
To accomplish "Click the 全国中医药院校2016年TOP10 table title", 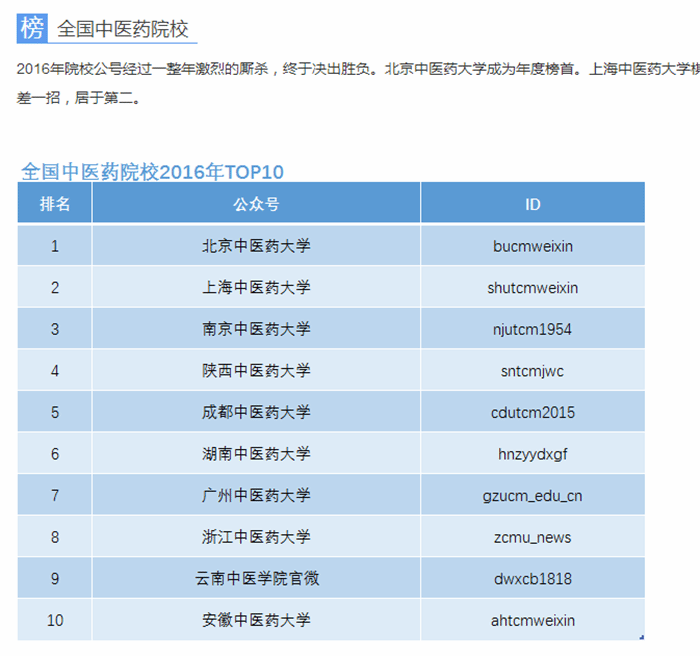I will [152, 171].
